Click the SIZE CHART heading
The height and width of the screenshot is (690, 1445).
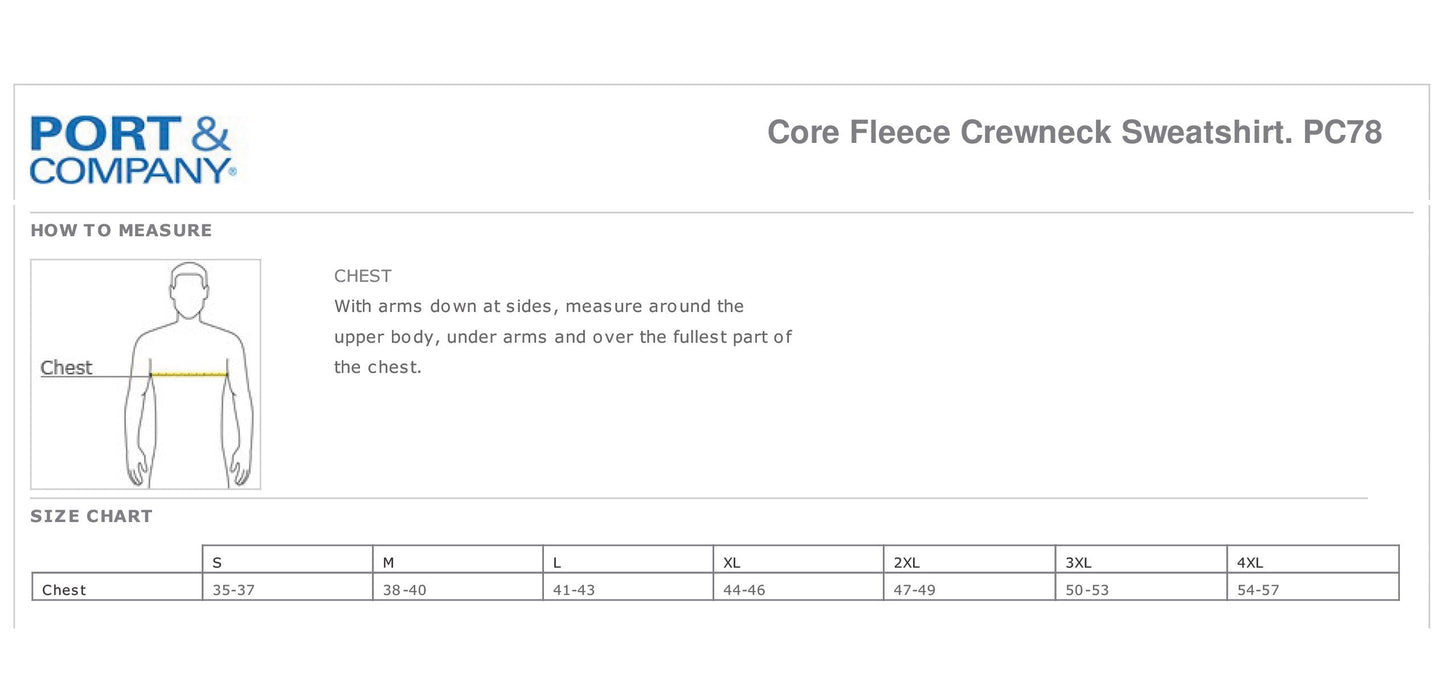[91, 516]
